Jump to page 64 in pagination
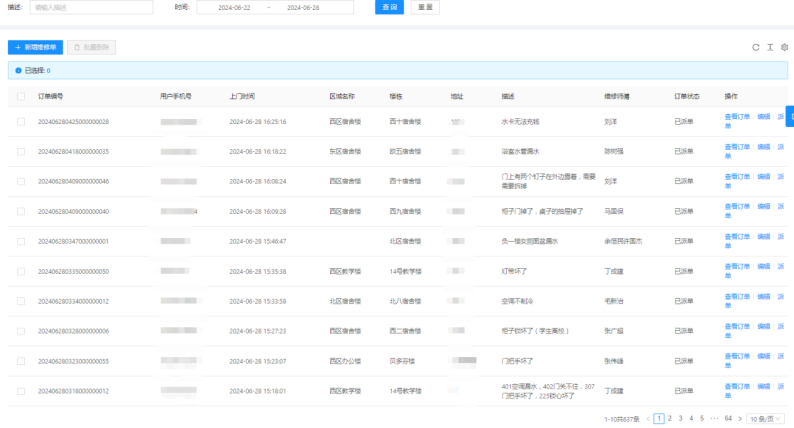794x428 pixels. pos(728,418)
